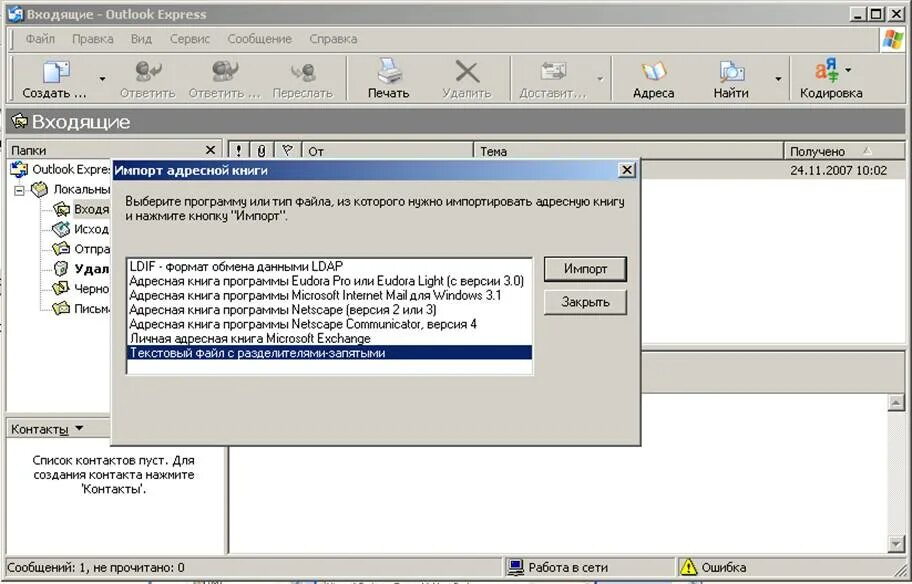Viewport: 912px width, 584px height.
Task: Open the Письма folder in tree
Action: 81,308
